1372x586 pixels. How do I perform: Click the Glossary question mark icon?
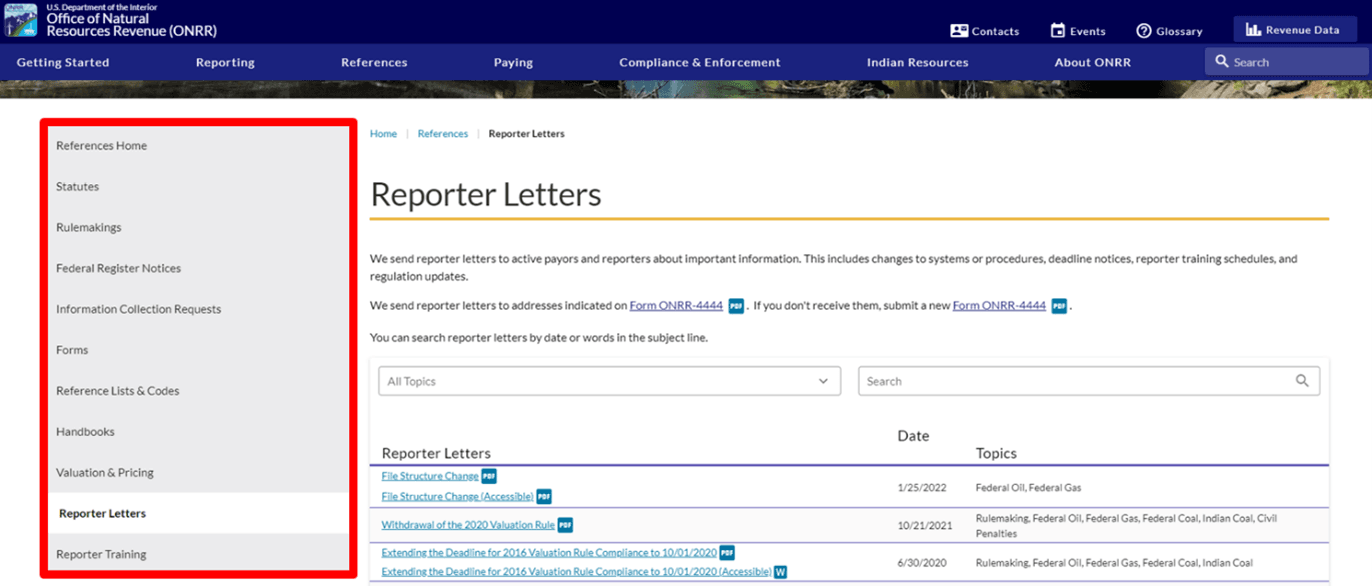pyautogui.click(x=1144, y=31)
